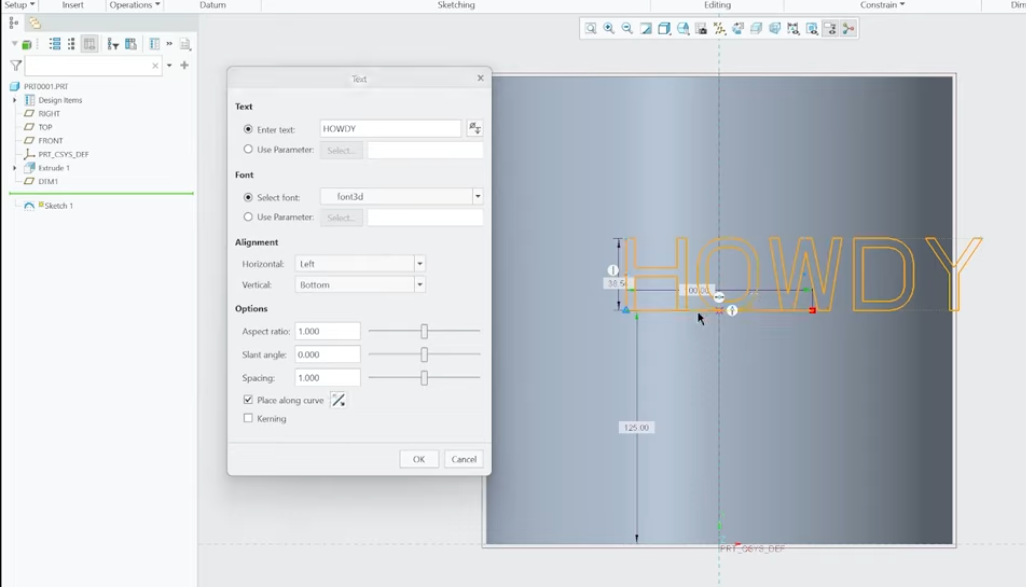The height and width of the screenshot is (587, 1026).
Task: Uncheck the Place along curve checkbox
Action: pos(248,399)
